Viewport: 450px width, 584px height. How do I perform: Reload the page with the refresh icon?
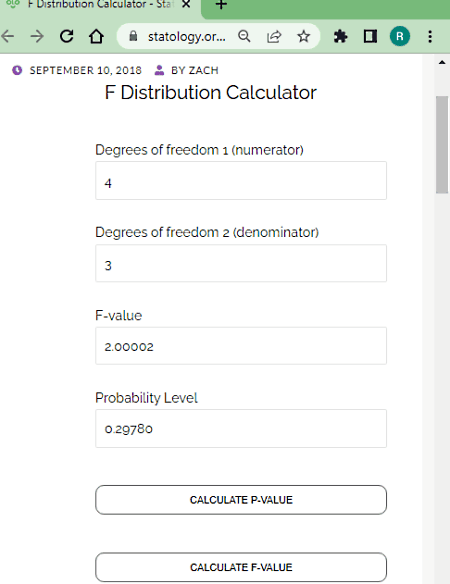tap(67, 36)
